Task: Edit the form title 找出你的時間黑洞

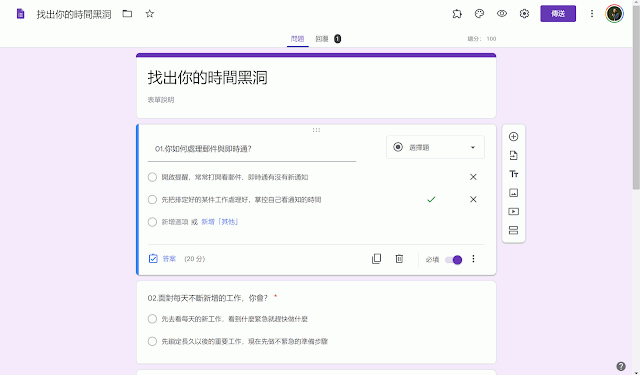Action: [208, 78]
